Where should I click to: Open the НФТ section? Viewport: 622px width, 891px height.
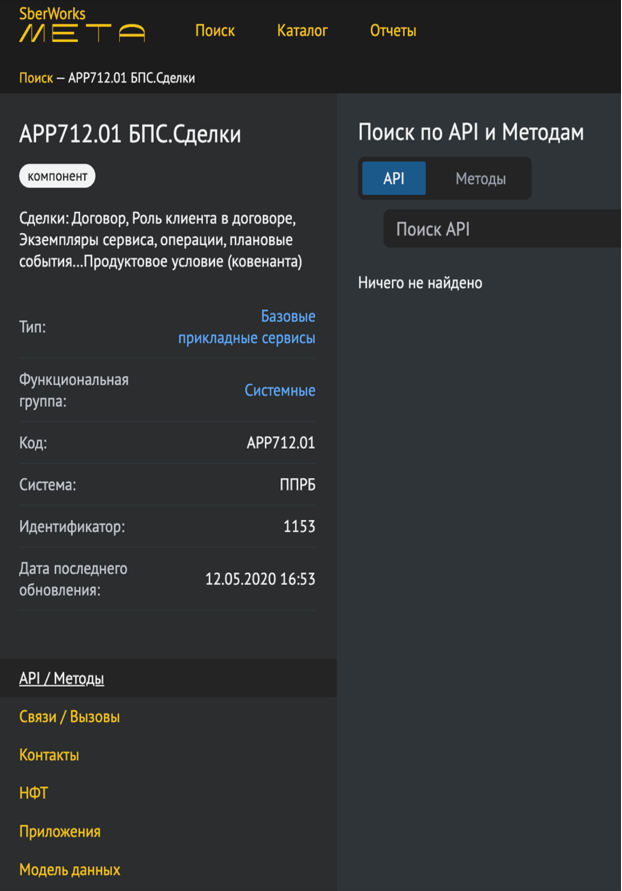tap(34, 793)
